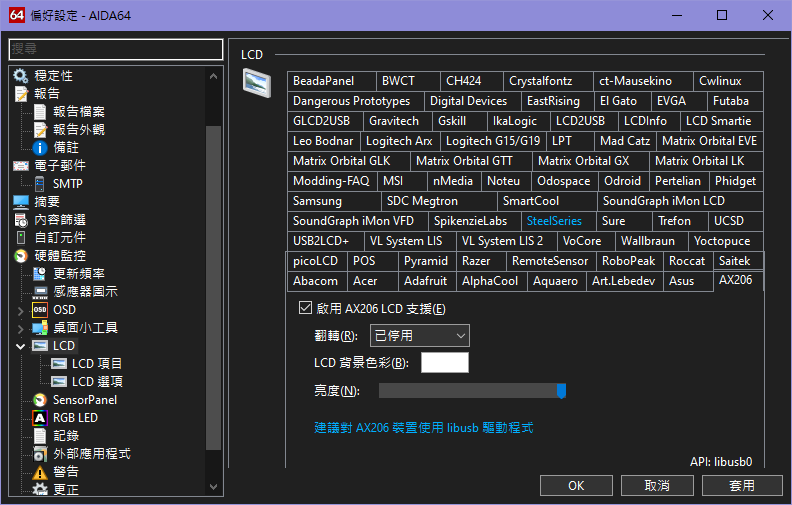This screenshot has width=792, height=505.
Task: Switch to the Phidget tab
Action: coord(736,181)
